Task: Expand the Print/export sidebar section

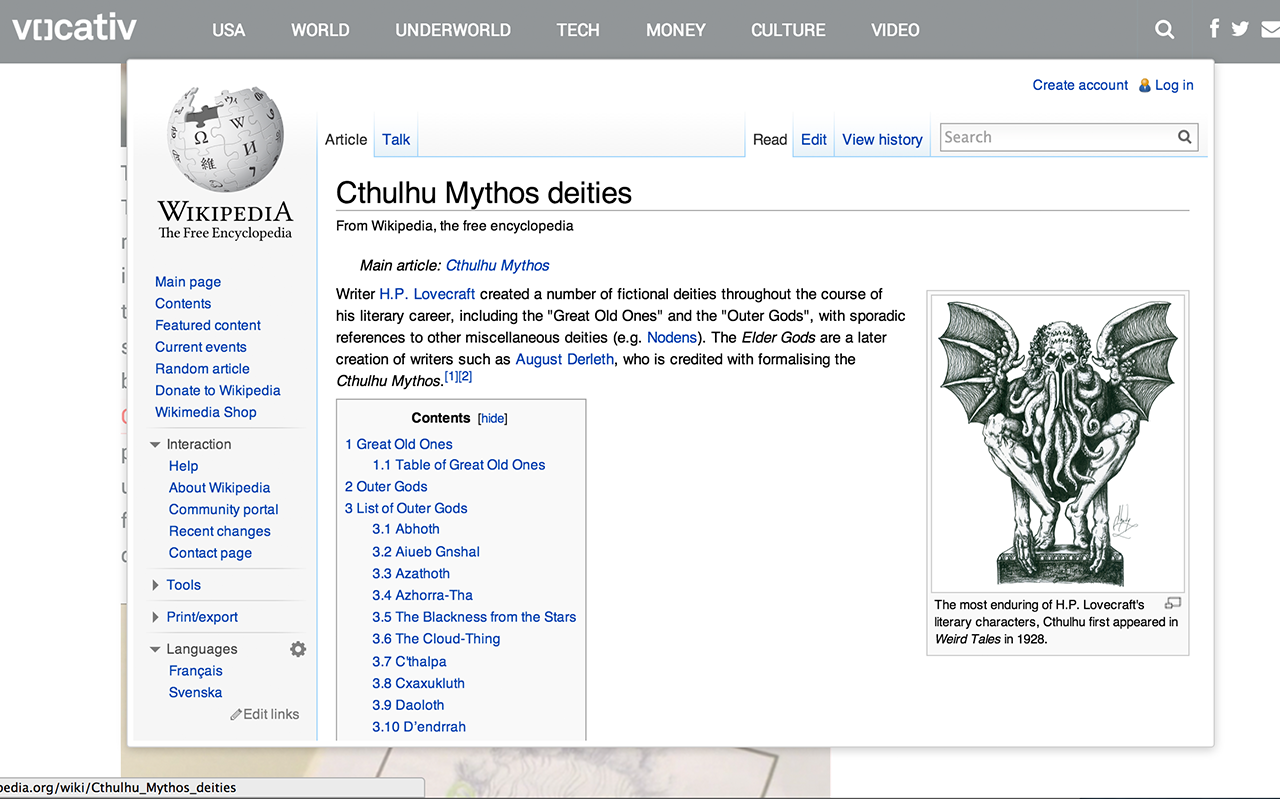Action: pyautogui.click(x=155, y=617)
